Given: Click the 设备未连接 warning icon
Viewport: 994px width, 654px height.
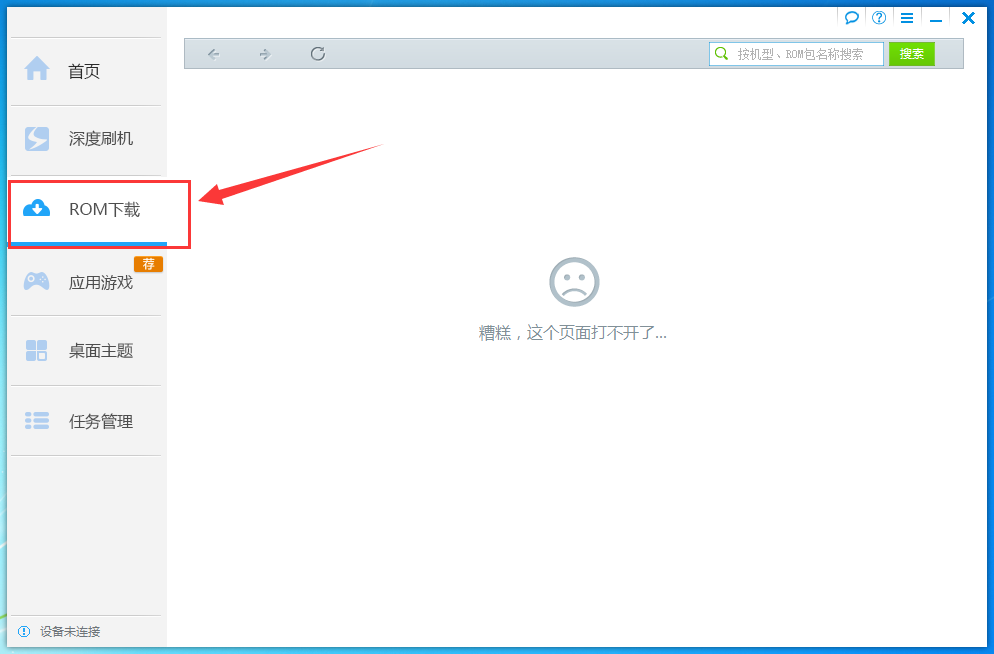Looking at the screenshot, I should [x=23, y=632].
